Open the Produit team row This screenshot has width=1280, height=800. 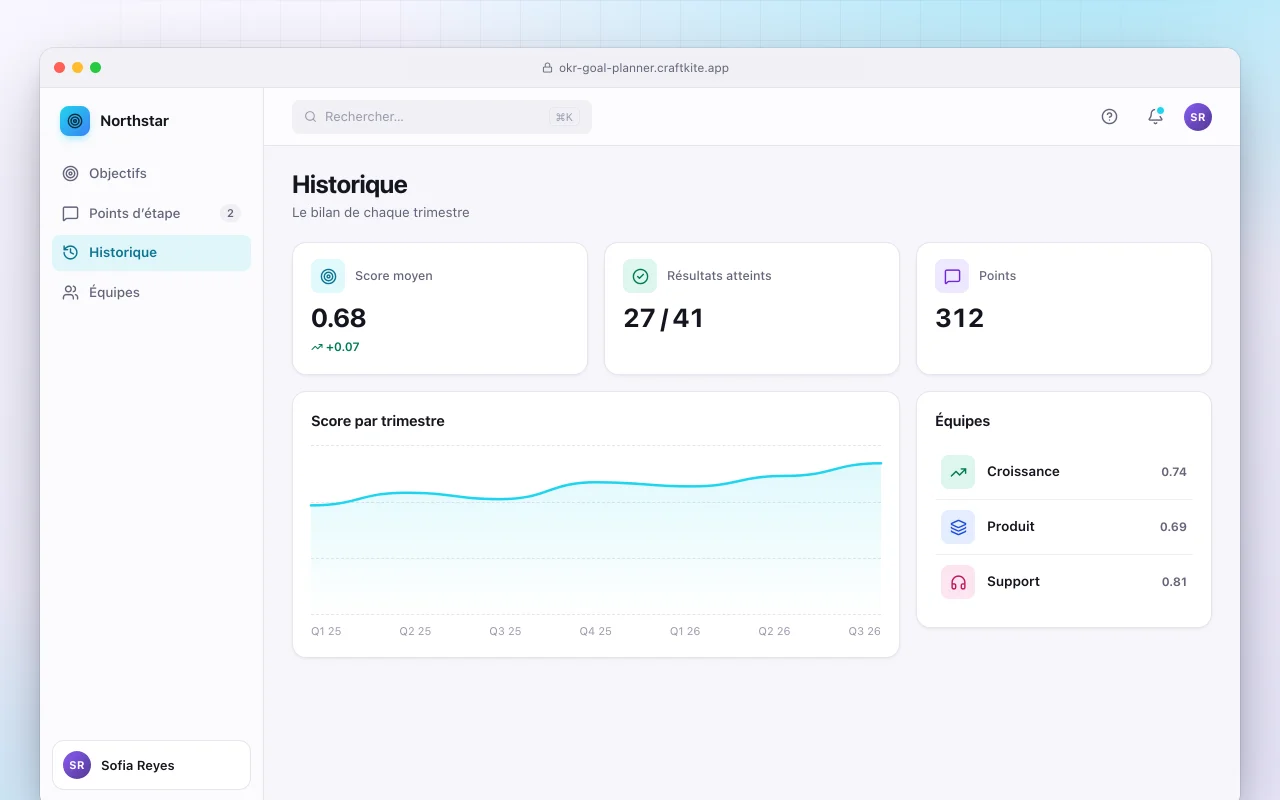[x=1064, y=527]
